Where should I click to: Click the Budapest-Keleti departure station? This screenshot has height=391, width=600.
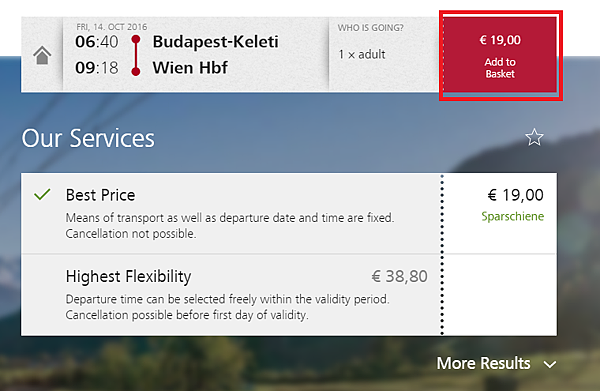215,42
